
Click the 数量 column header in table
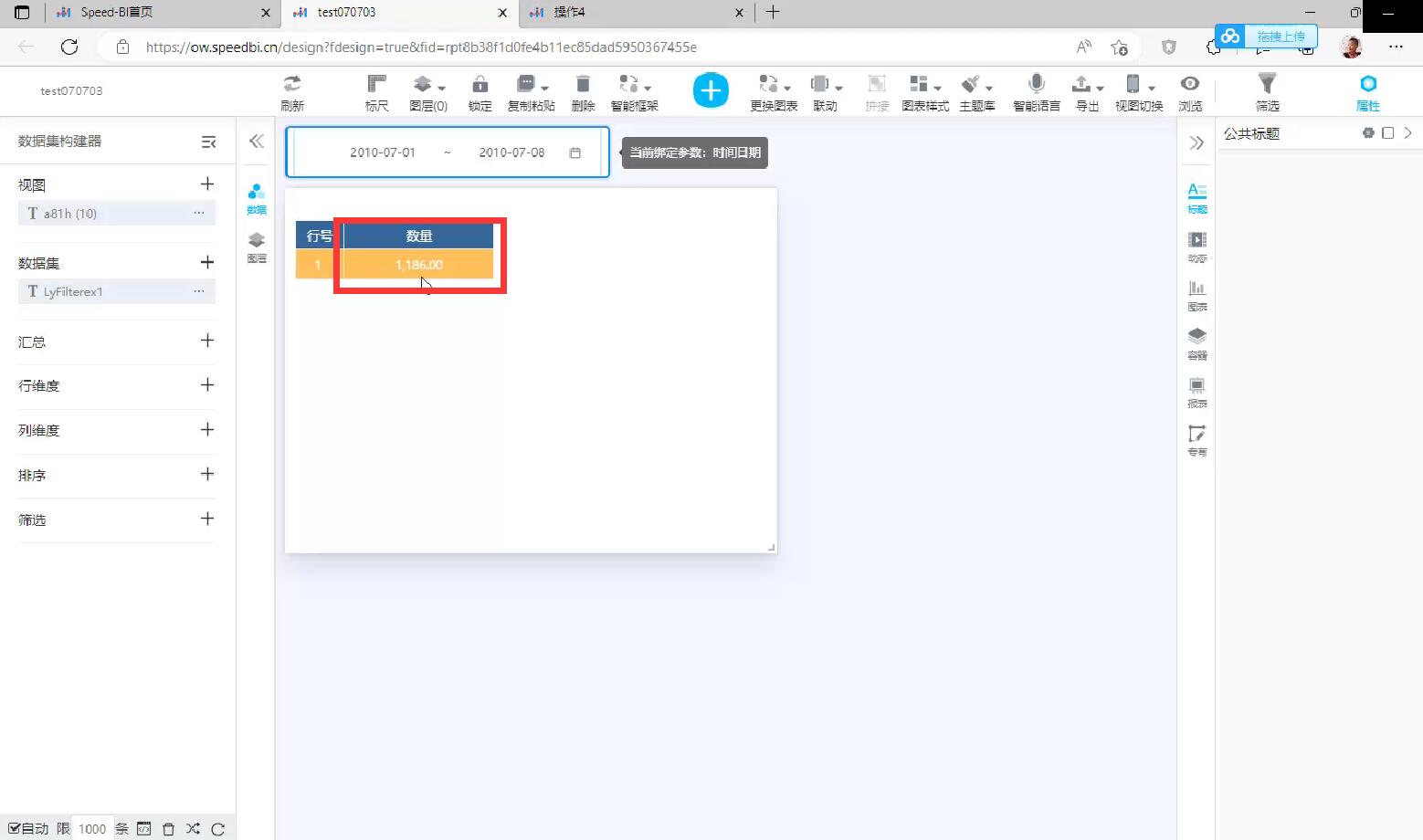click(418, 236)
